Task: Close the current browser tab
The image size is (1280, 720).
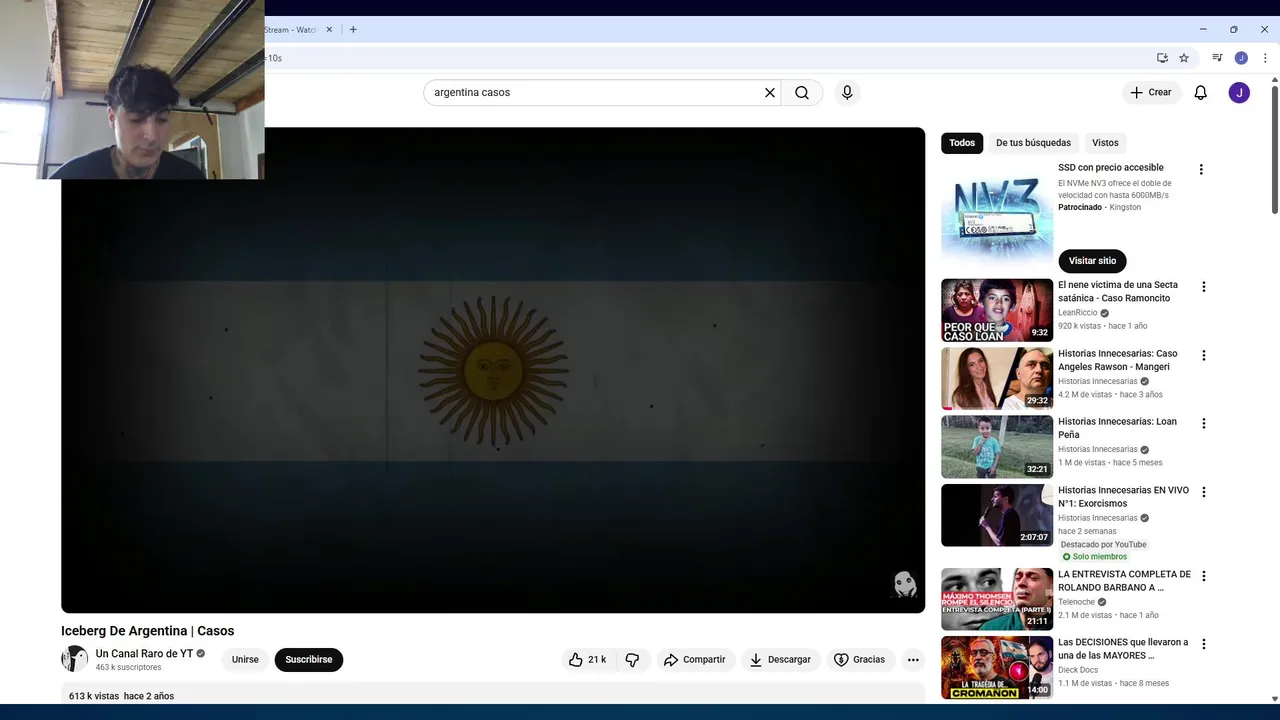Action: pyautogui.click(x=329, y=29)
